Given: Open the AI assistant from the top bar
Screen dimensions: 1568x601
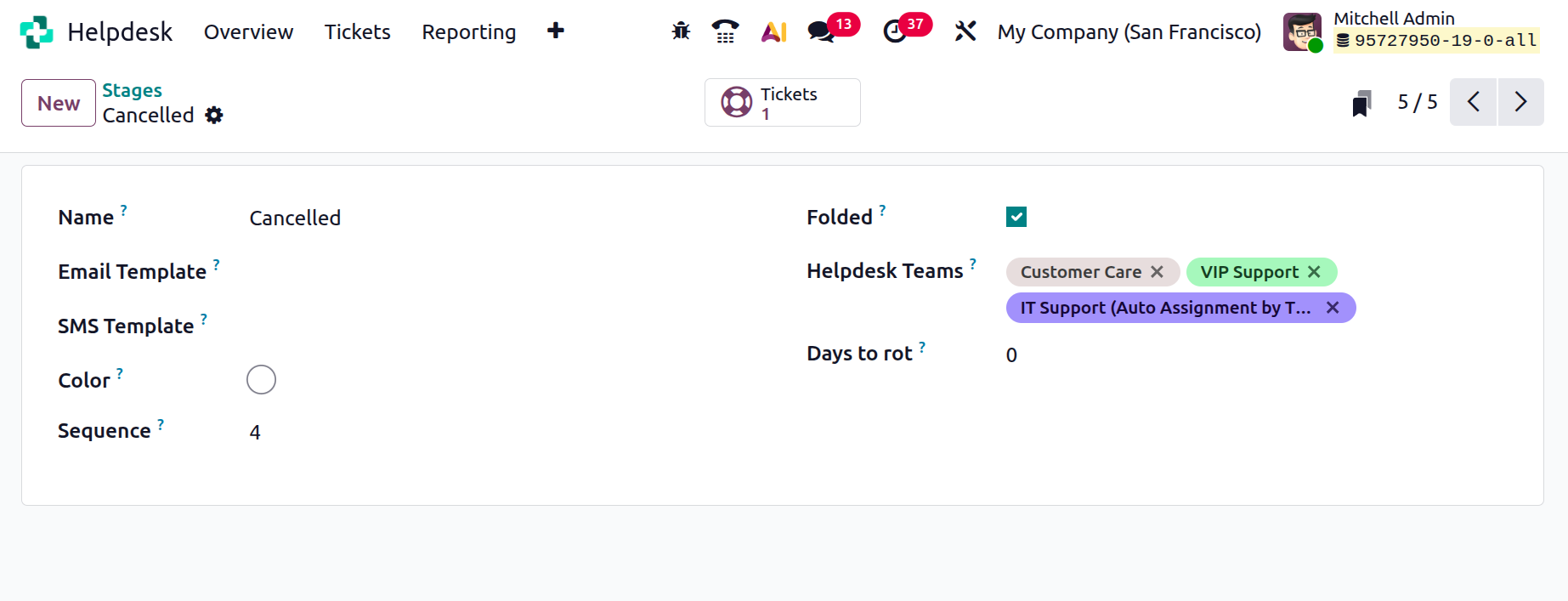Looking at the screenshot, I should tap(773, 31).
